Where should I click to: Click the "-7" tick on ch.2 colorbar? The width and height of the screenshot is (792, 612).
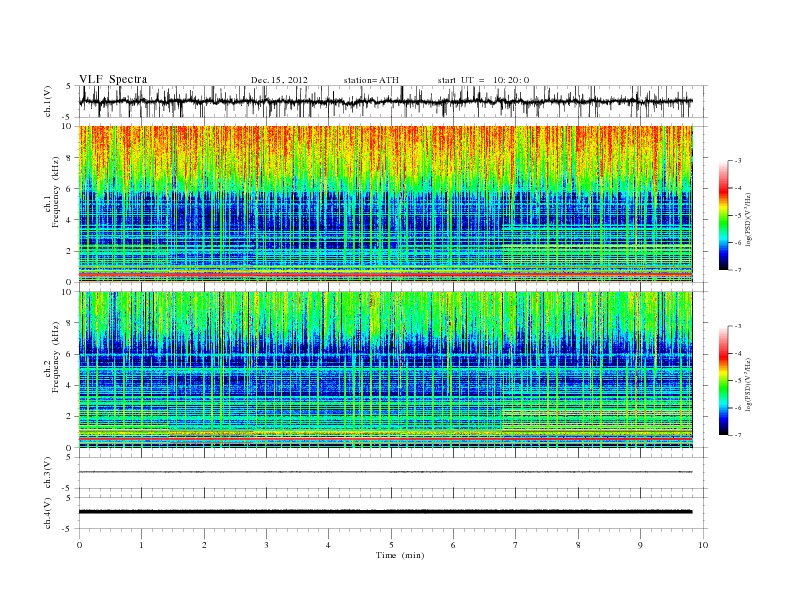(738, 435)
